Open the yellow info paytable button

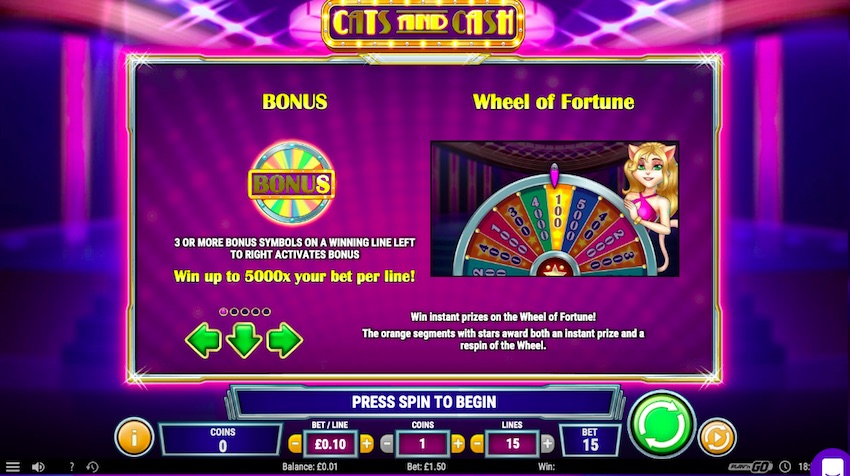click(x=134, y=436)
